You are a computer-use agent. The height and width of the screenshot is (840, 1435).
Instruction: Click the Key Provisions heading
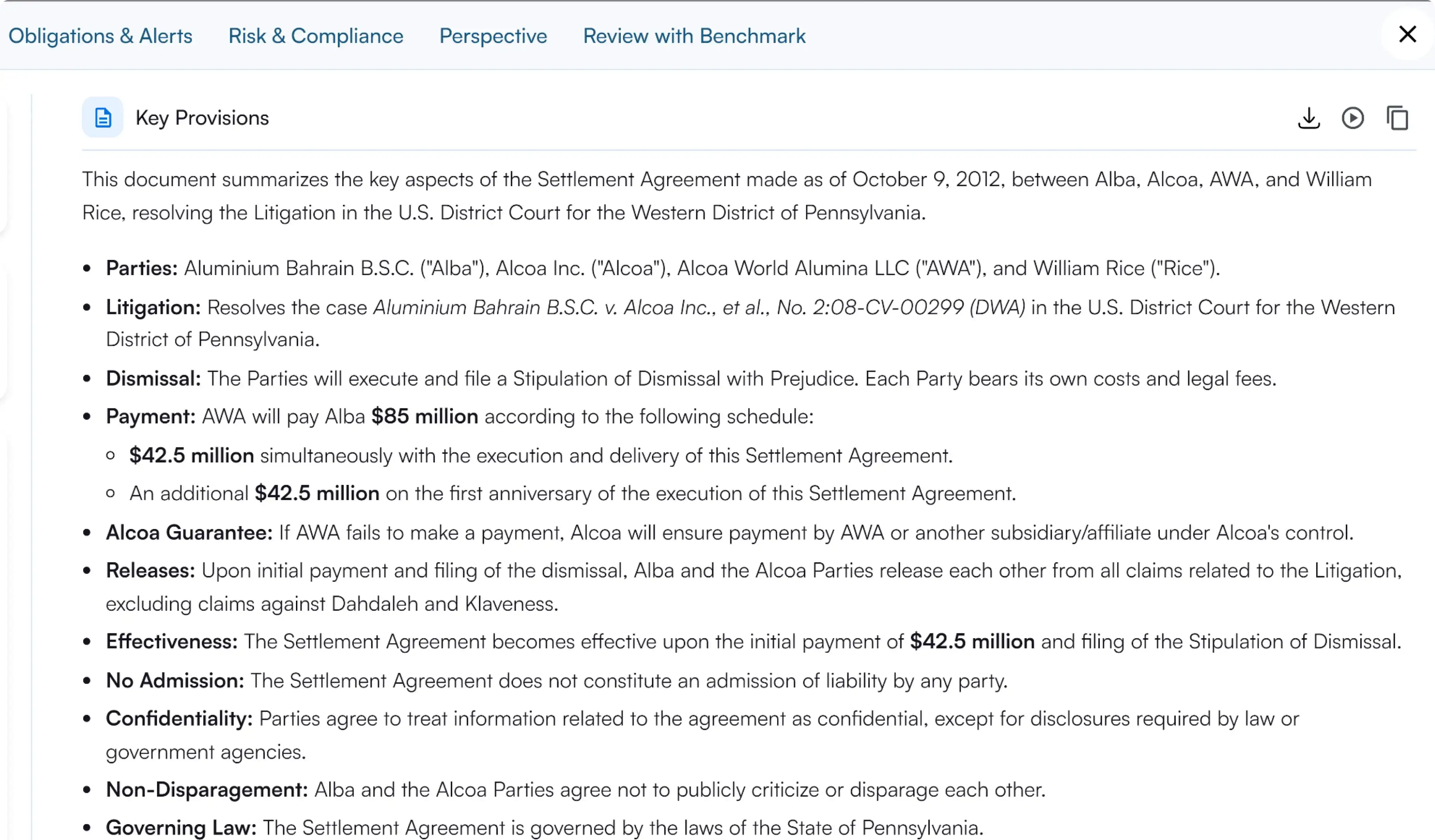tap(201, 118)
